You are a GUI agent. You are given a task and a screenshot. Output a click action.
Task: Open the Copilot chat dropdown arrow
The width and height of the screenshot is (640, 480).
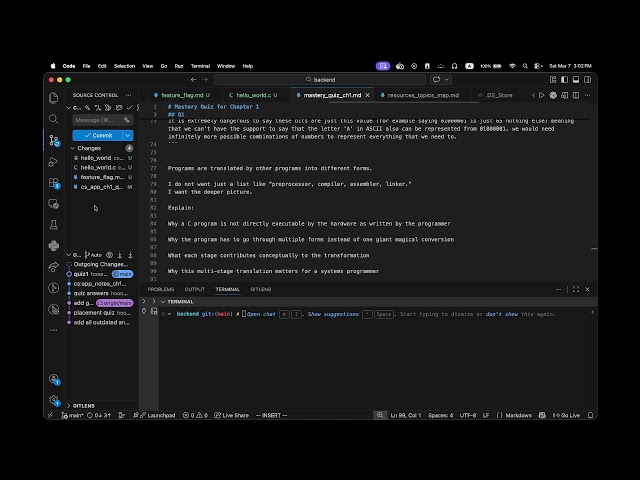[x=447, y=80]
